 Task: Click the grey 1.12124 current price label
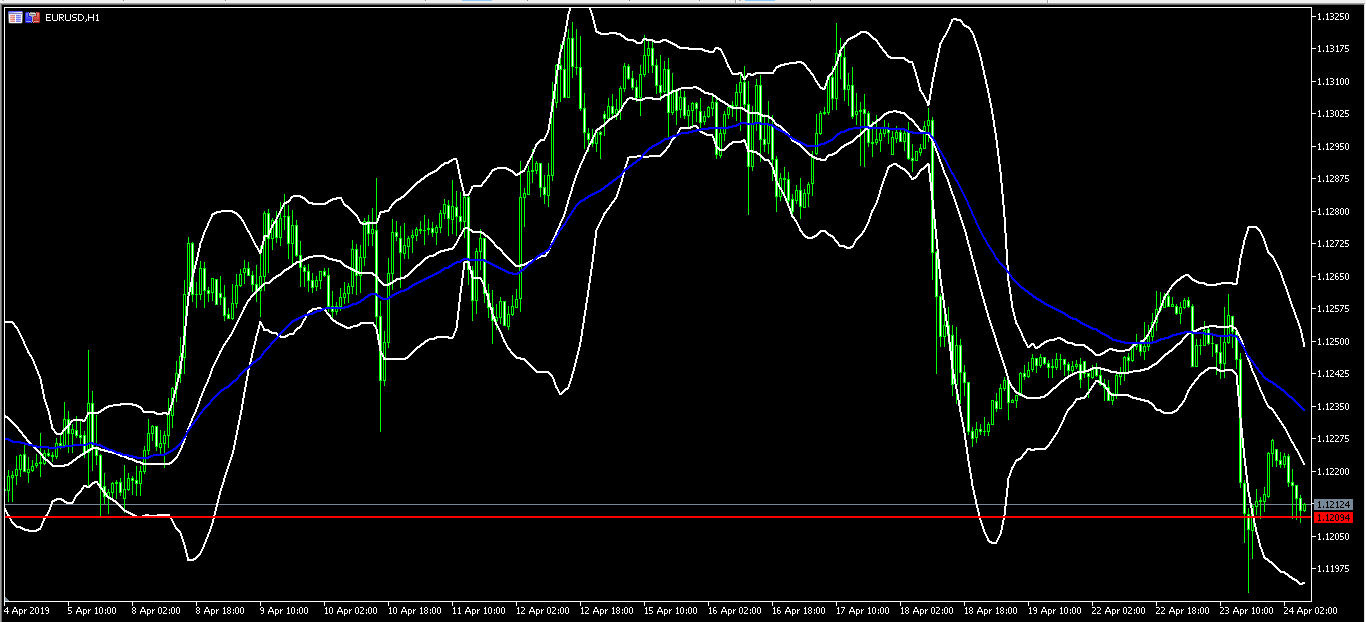pyautogui.click(x=1334, y=504)
